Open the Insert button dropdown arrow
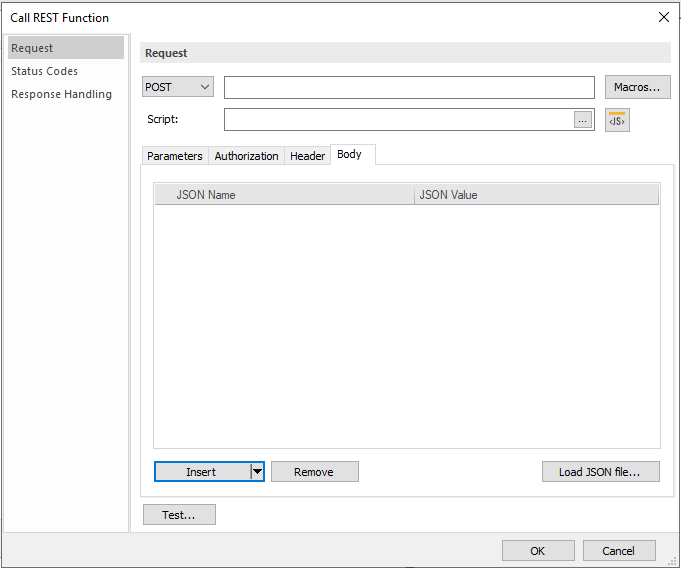Viewport: 681px width, 570px height. [258, 471]
